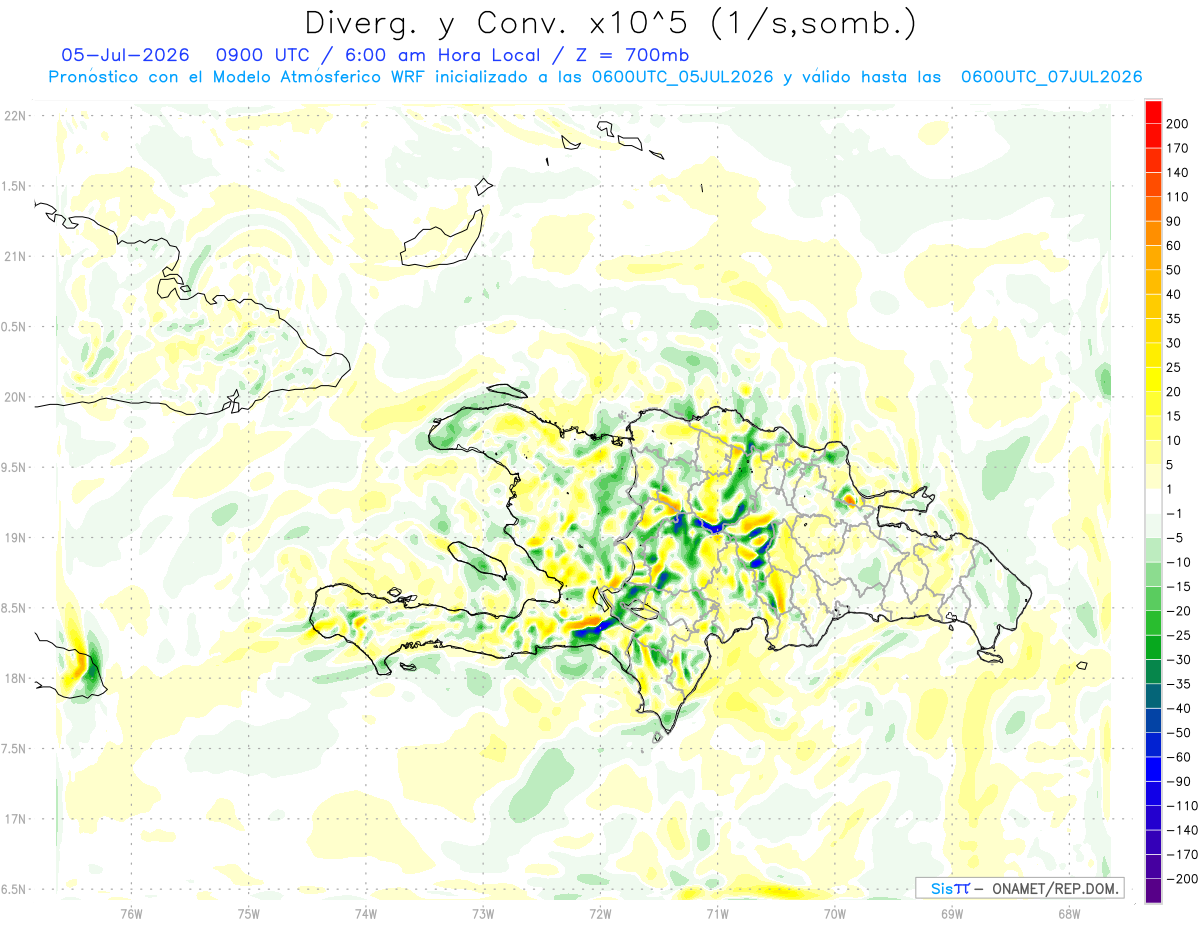This screenshot has height=927, width=1200.
Task: Click the 69W longitude label
Action: [952, 912]
